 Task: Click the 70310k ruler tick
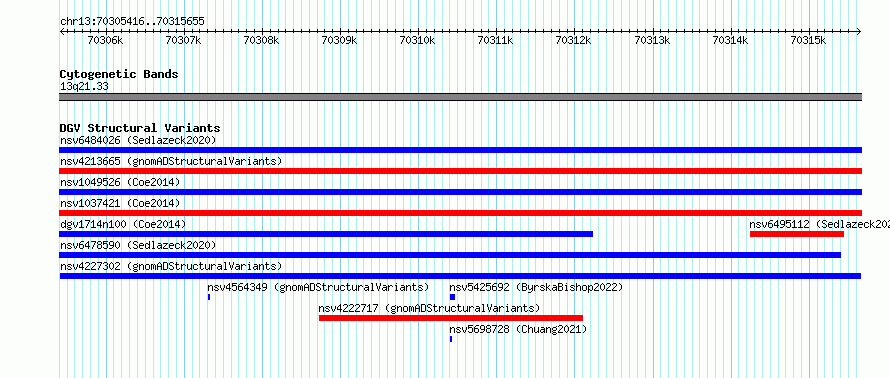pyautogui.click(x=418, y=40)
